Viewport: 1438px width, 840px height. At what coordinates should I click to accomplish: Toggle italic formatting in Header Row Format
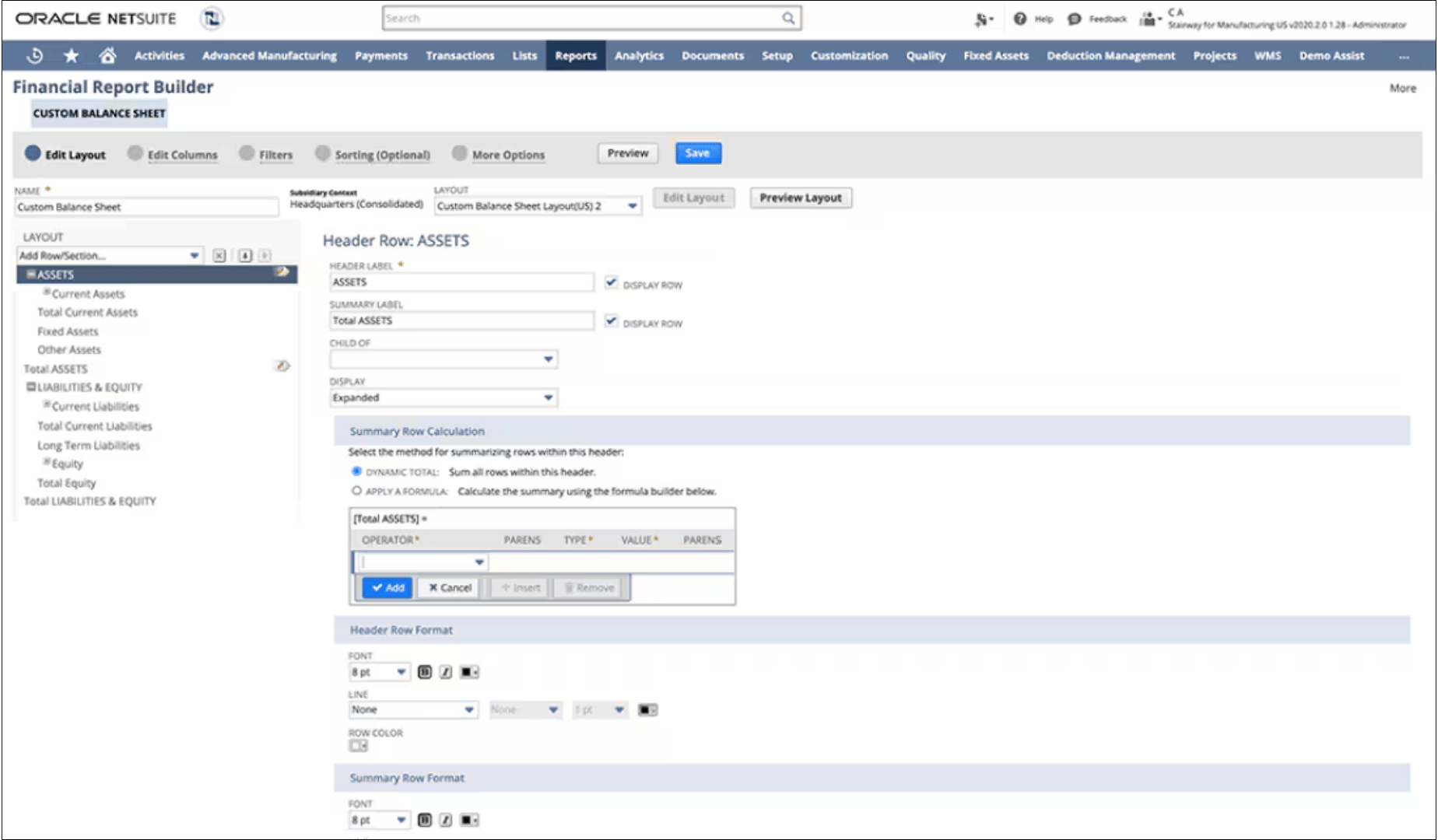[445, 671]
